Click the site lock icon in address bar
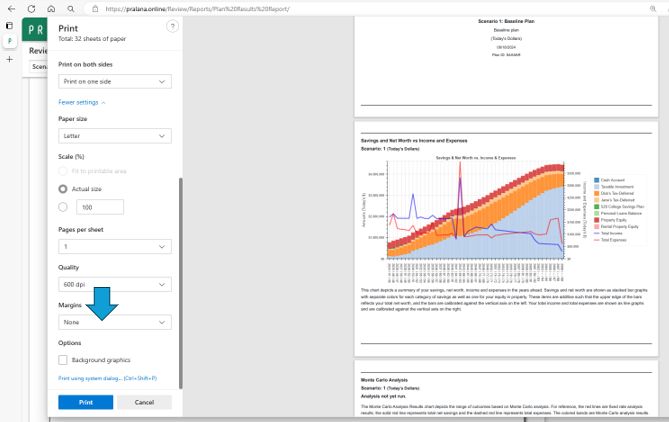 click(x=95, y=9)
